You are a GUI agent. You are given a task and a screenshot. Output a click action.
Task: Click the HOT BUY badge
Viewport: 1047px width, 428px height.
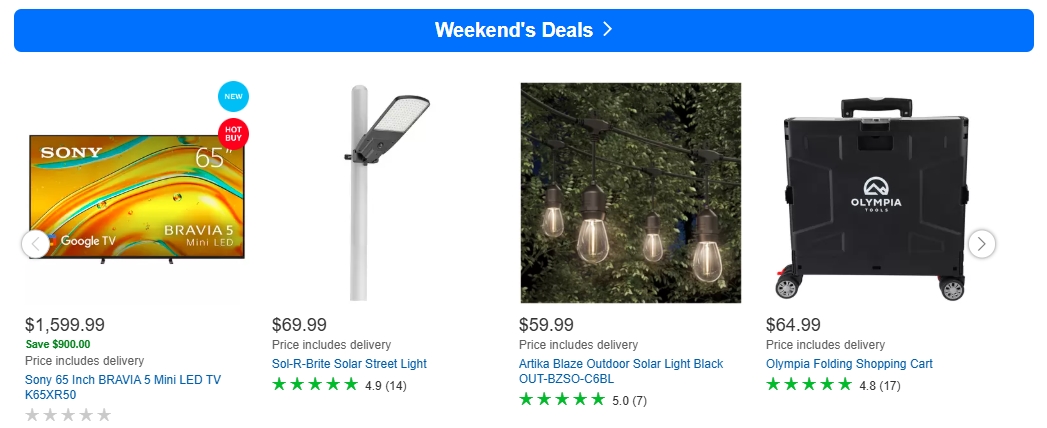tap(233, 132)
